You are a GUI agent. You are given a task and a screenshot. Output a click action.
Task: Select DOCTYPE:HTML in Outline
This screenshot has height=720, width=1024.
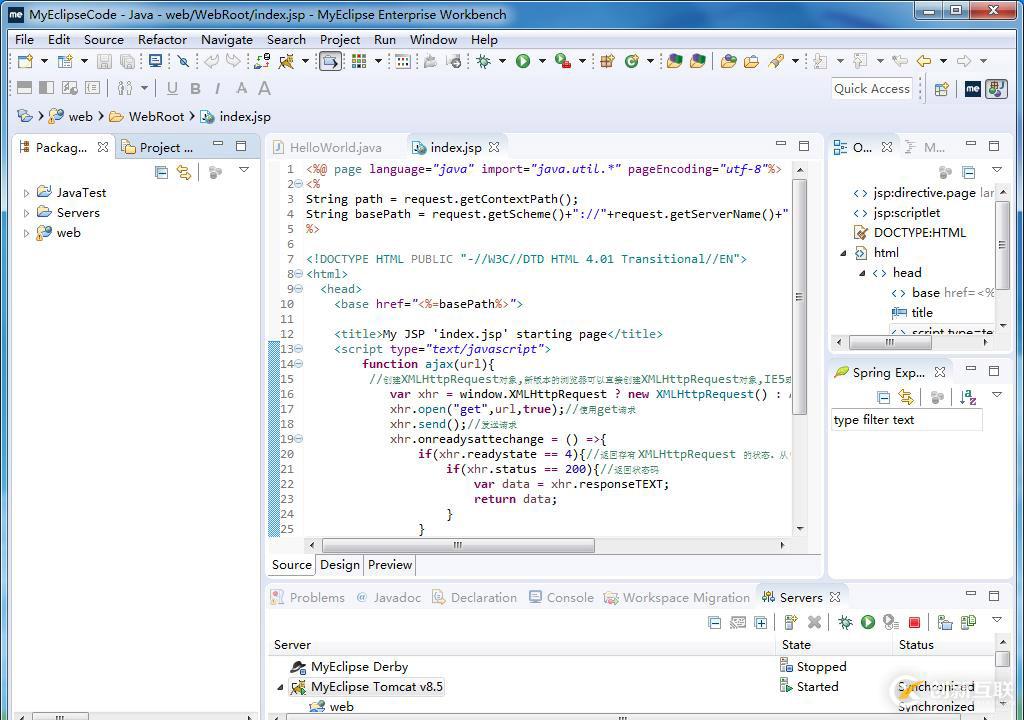[x=919, y=233]
